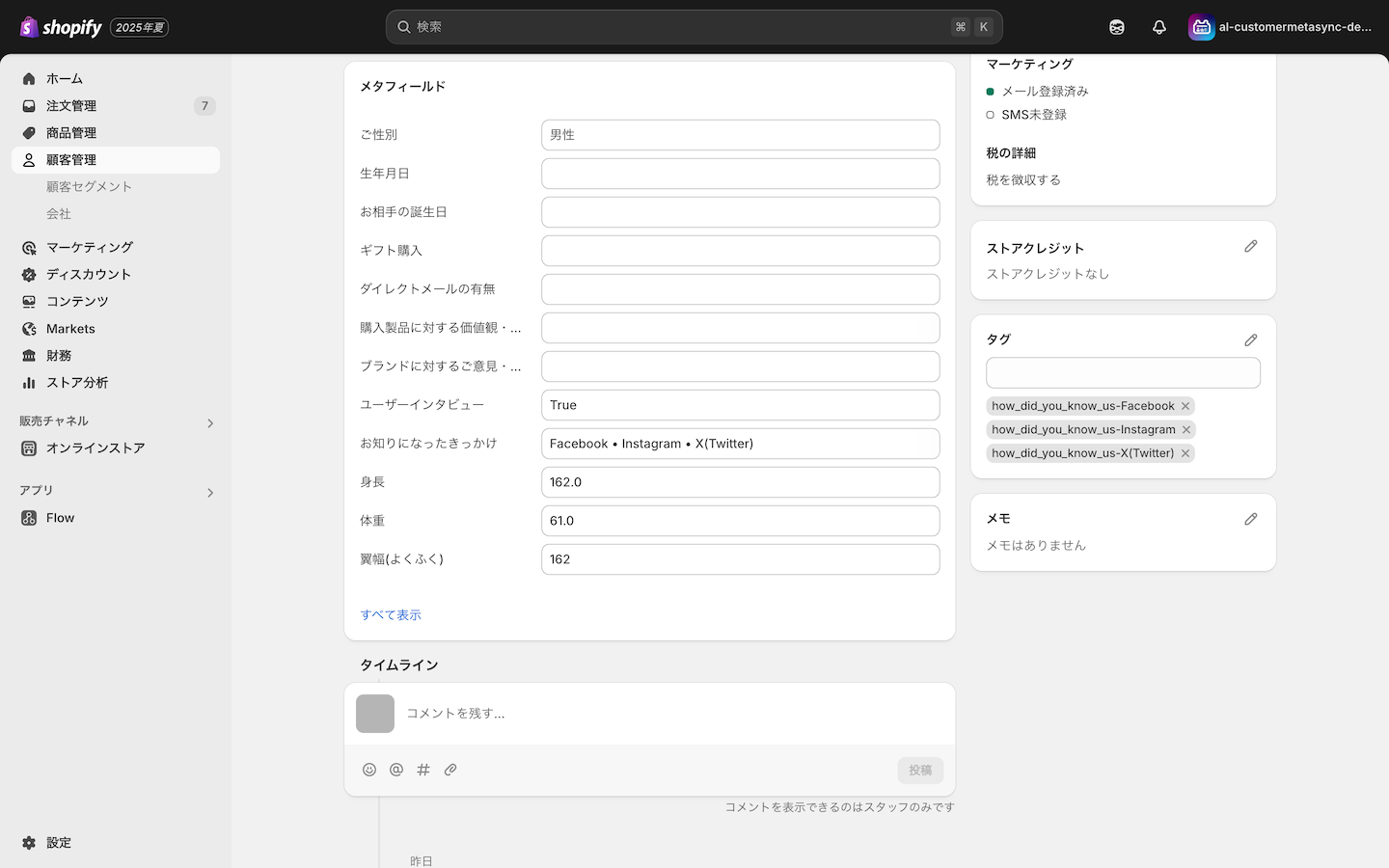Click the 投稿 button
The height and width of the screenshot is (868, 1389).
pyautogui.click(x=920, y=771)
